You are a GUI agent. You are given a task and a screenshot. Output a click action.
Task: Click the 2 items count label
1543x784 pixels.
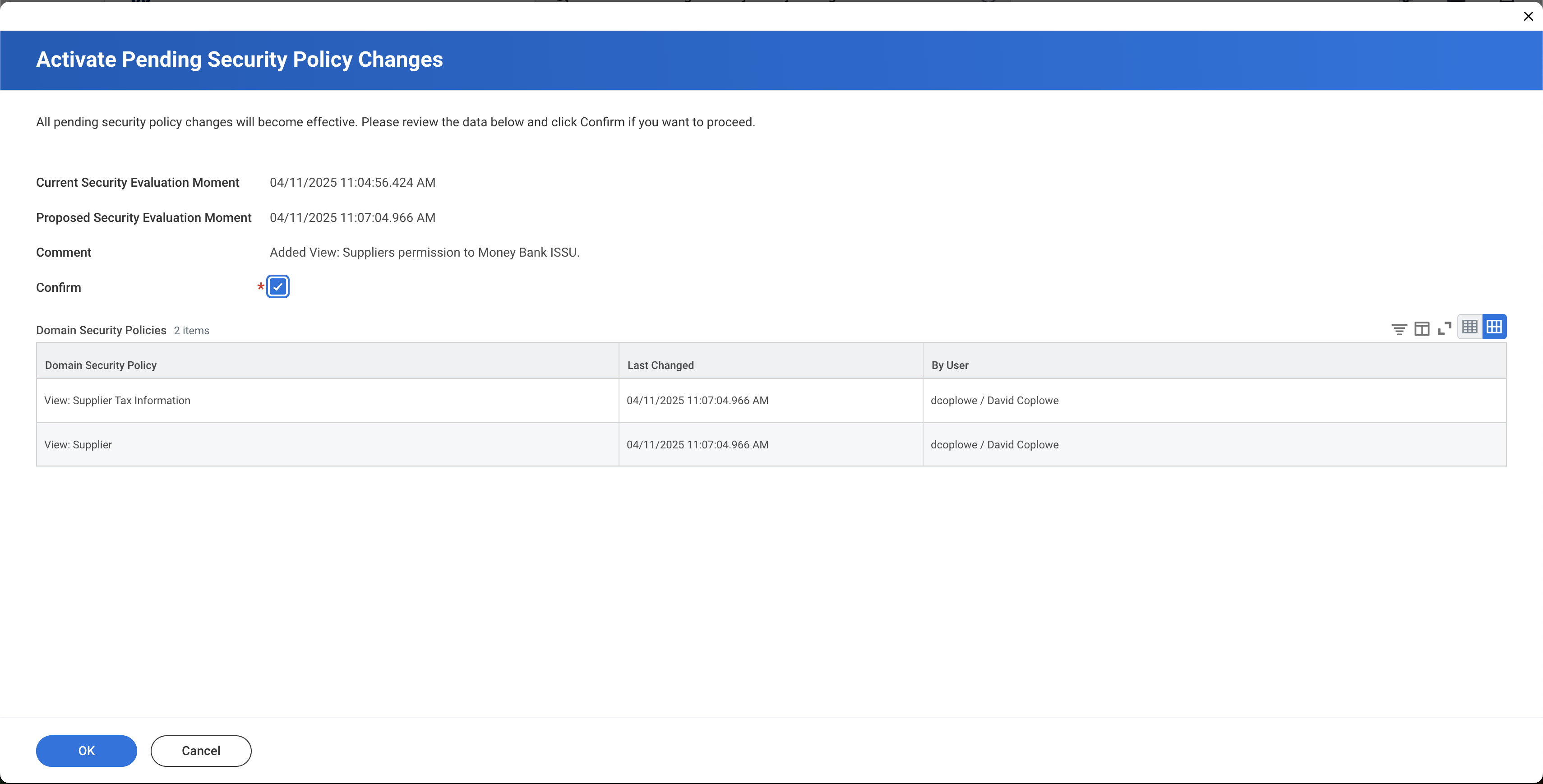click(x=191, y=330)
